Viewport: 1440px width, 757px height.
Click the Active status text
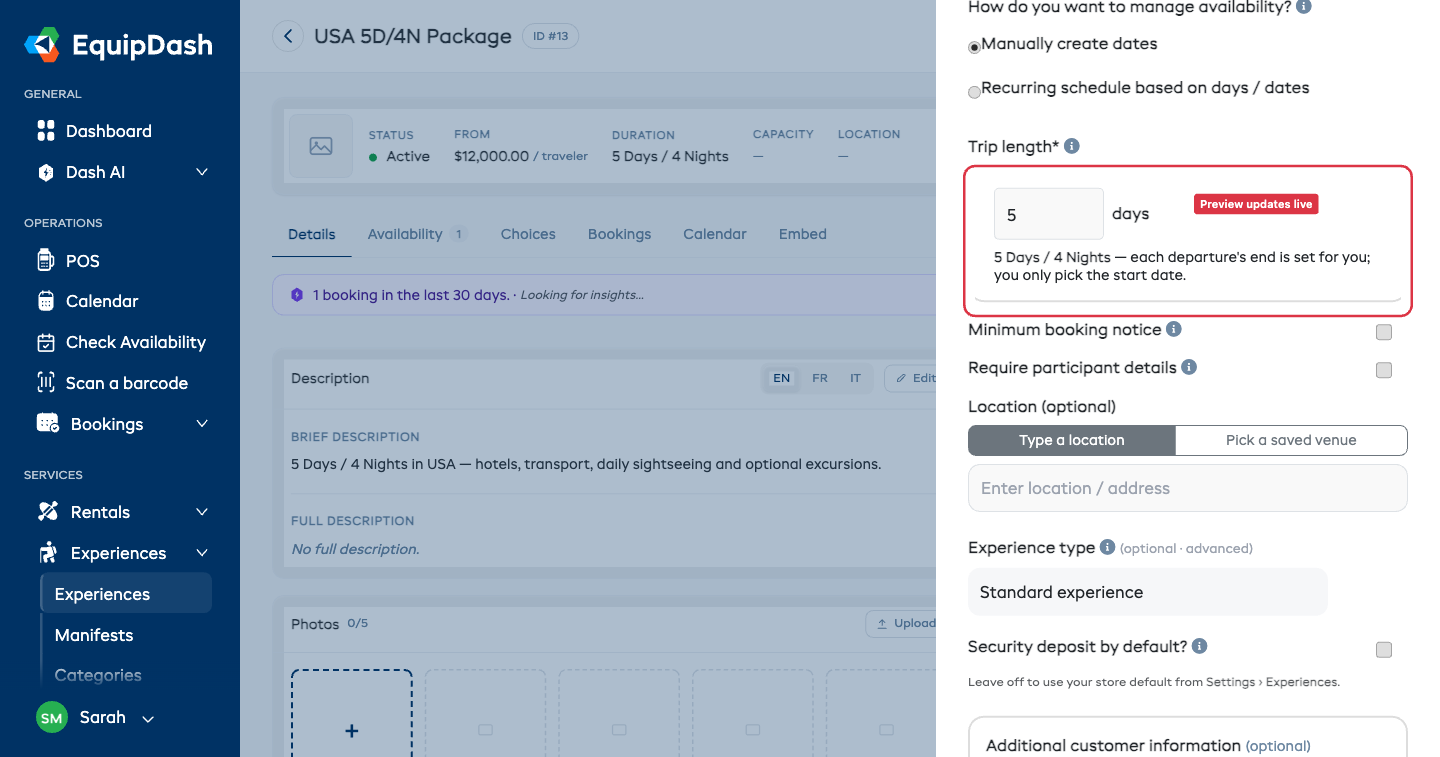tap(408, 156)
